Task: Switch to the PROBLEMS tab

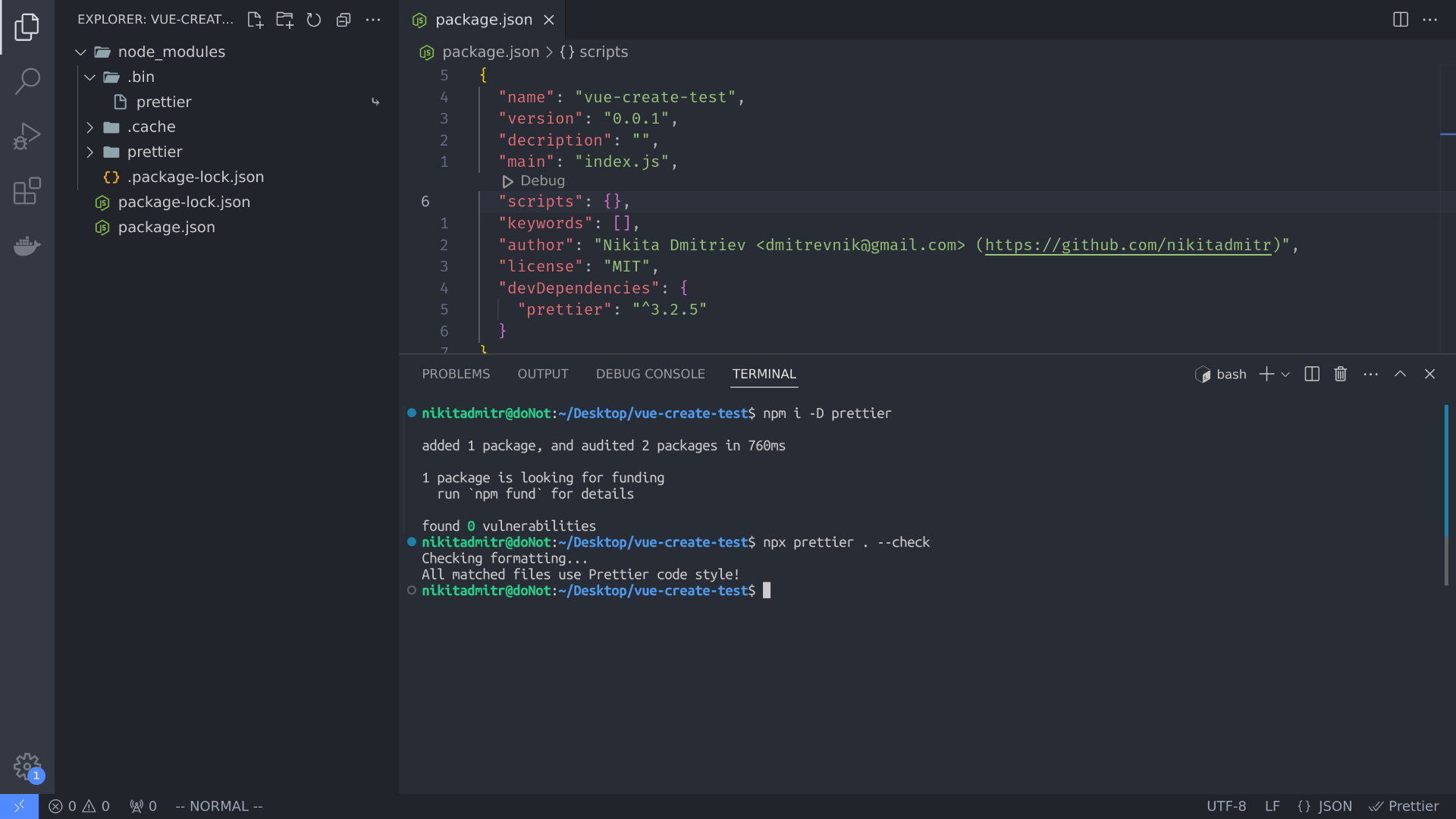Action: [456, 374]
